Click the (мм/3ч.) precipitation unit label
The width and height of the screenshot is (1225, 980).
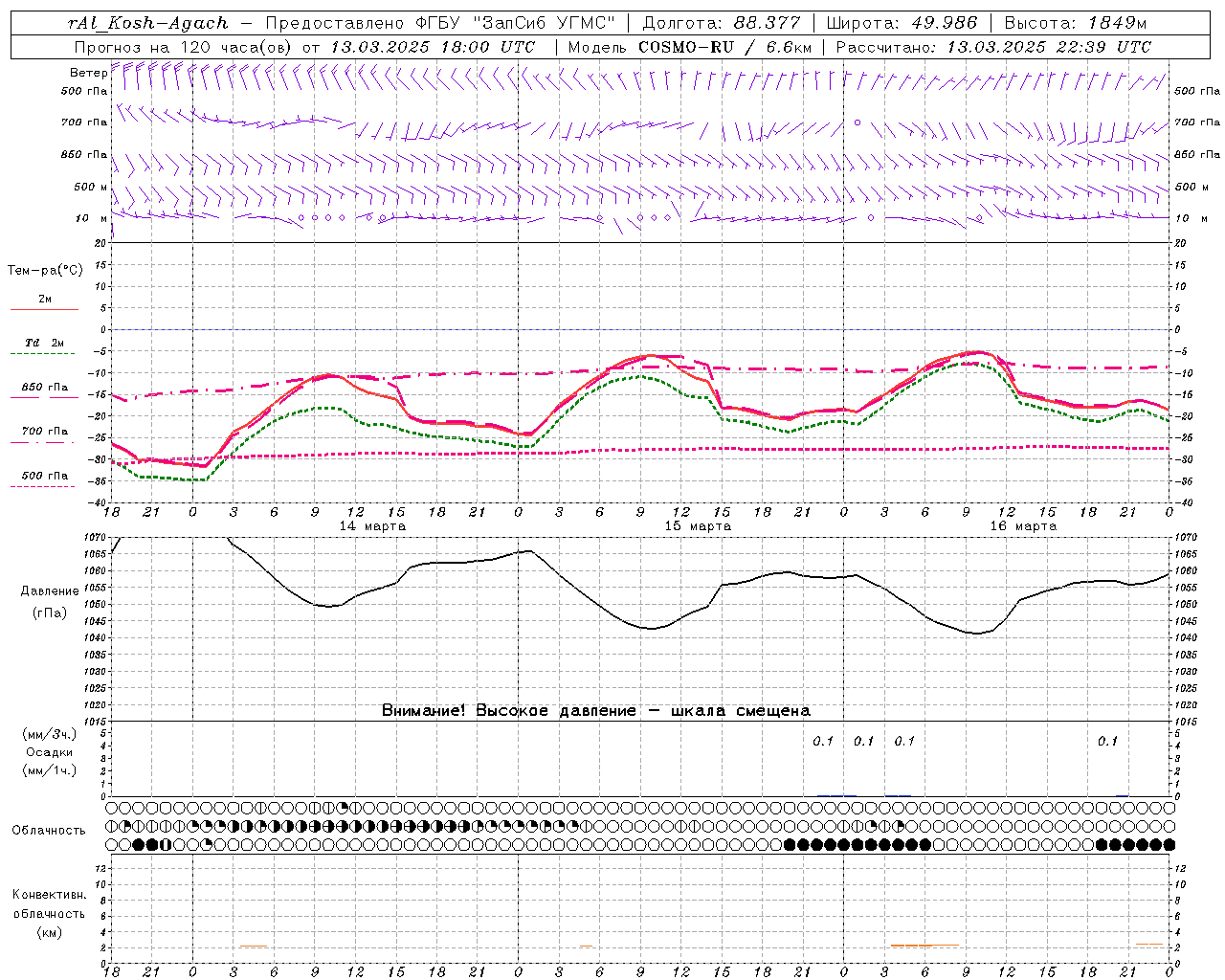[x=50, y=734]
